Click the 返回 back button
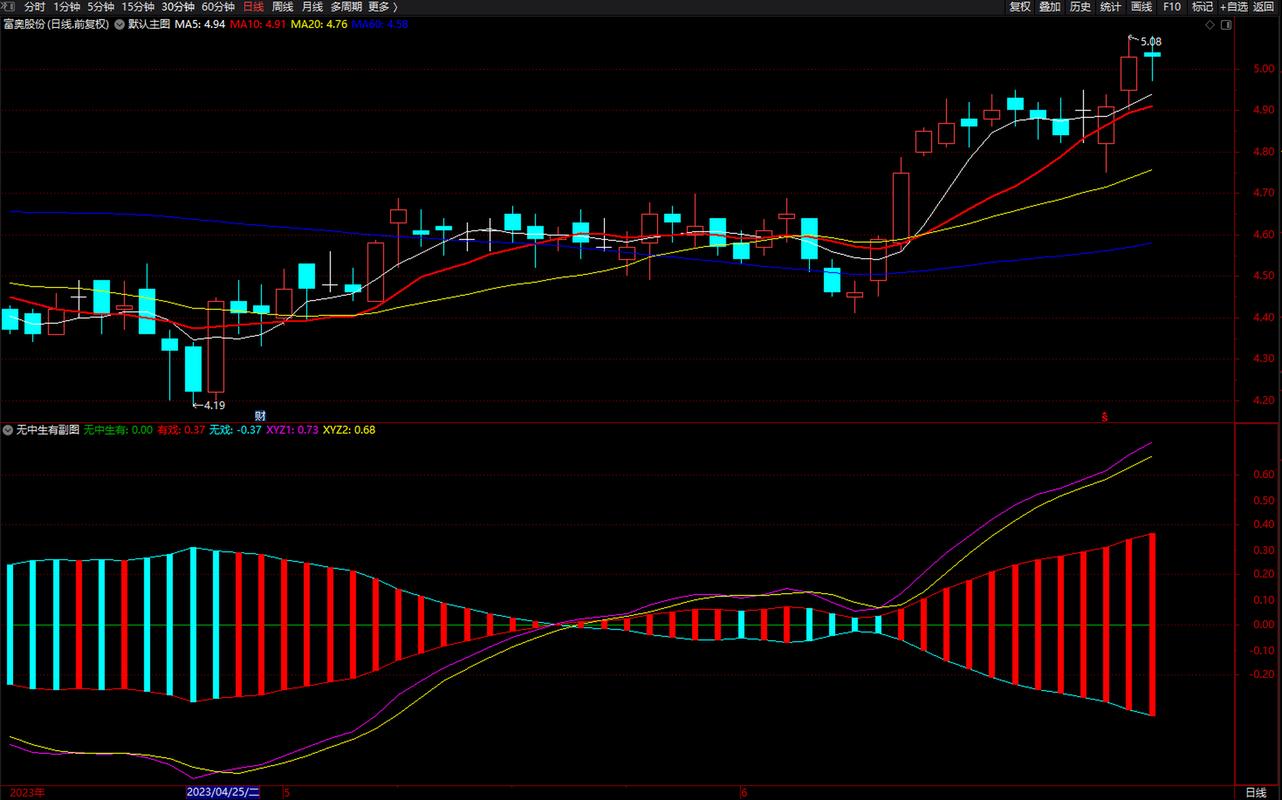This screenshot has width=1282, height=800. [1264, 7]
